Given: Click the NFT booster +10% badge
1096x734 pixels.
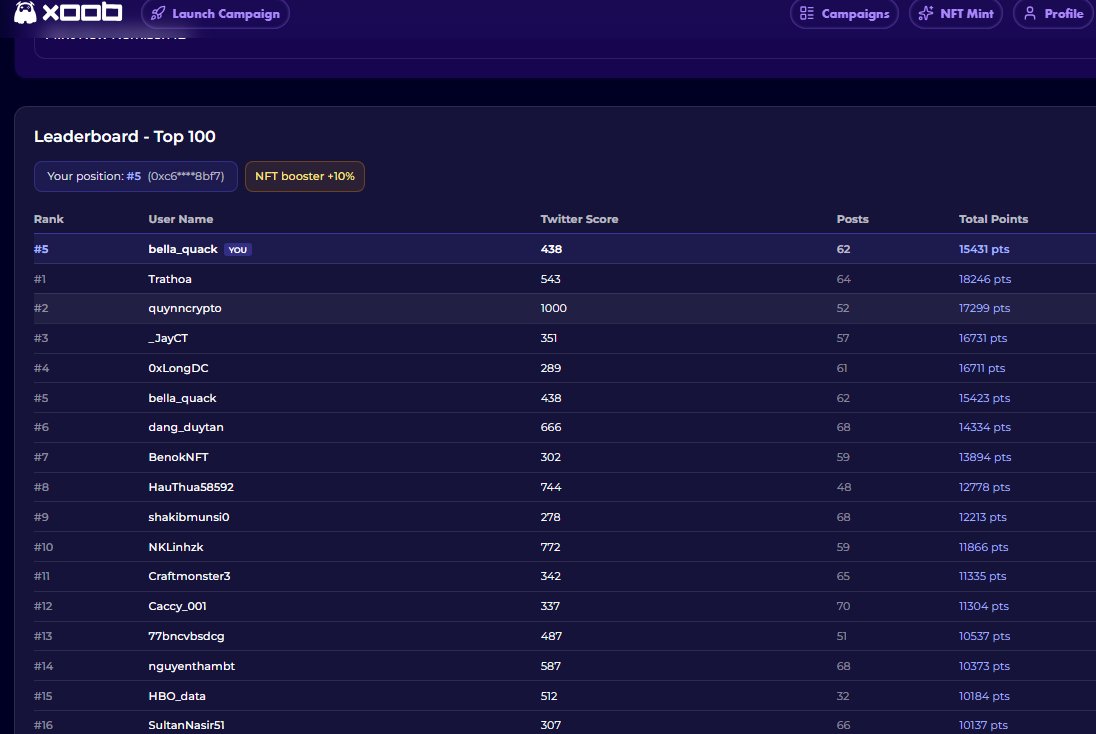Looking at the screenshot, I should 305,176.
